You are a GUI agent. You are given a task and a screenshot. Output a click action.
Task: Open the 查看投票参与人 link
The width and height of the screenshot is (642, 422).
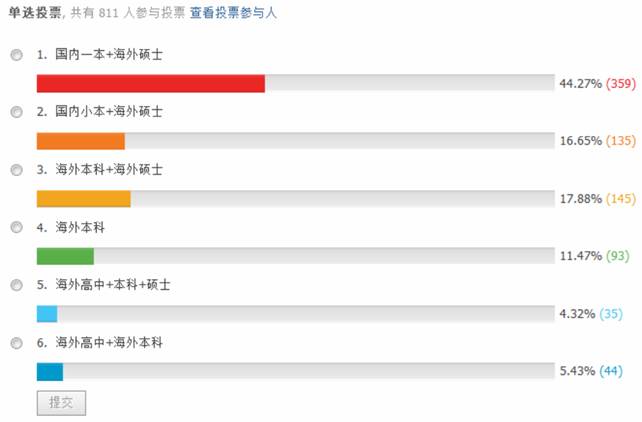[x=233, y=13]
